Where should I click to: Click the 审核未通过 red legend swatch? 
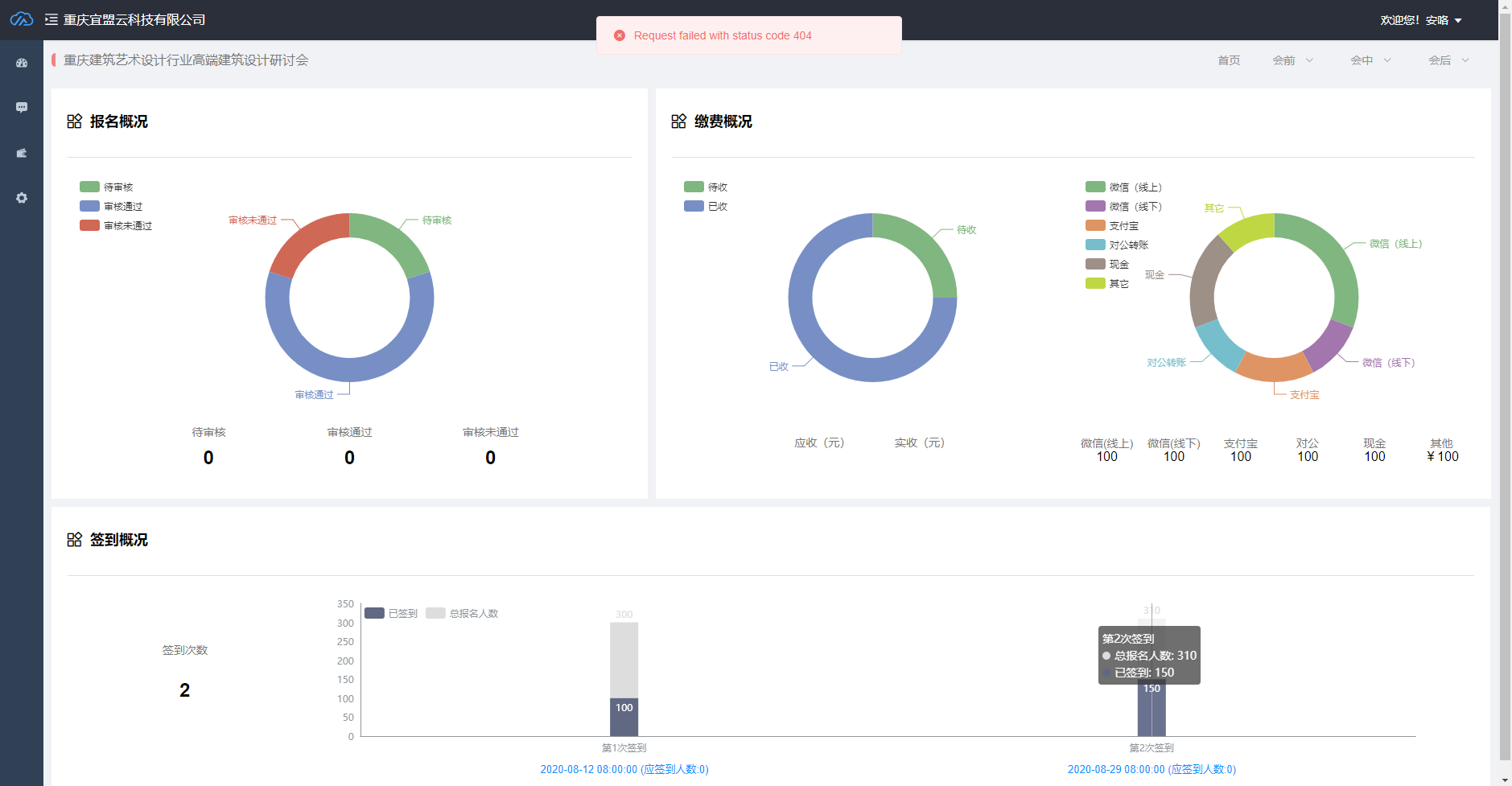89,225
